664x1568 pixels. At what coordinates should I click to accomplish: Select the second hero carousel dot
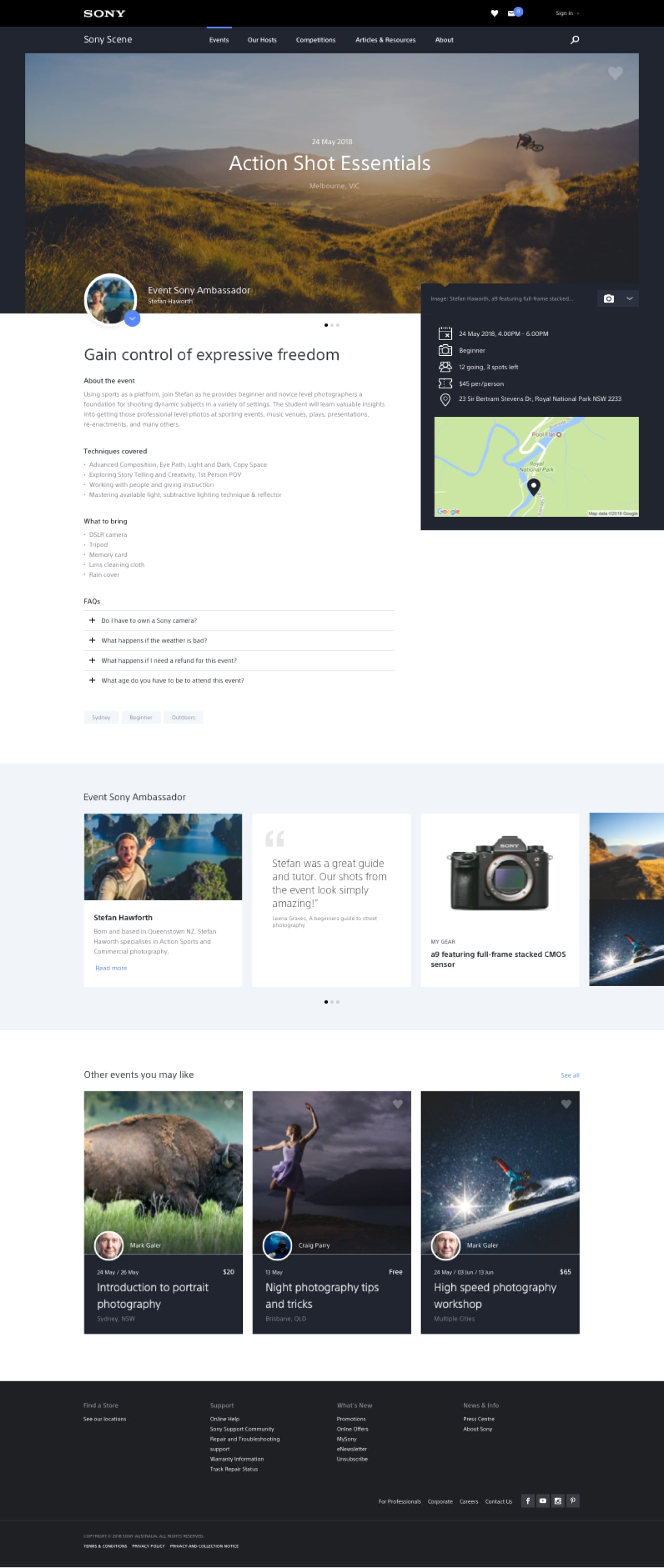[332, 325]
